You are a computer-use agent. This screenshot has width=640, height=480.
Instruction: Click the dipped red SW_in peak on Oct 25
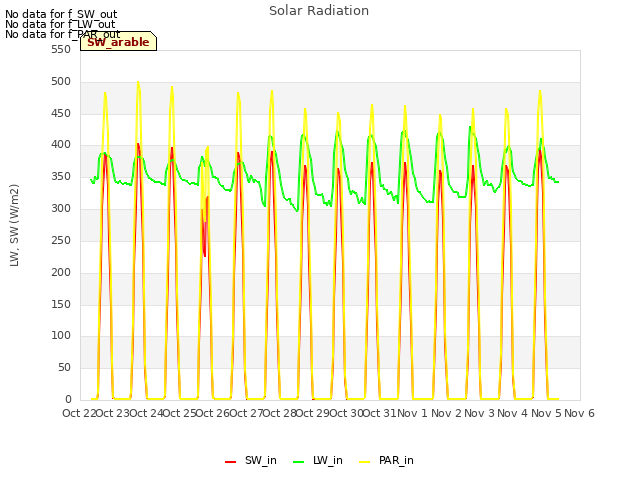tap(205, 255)
